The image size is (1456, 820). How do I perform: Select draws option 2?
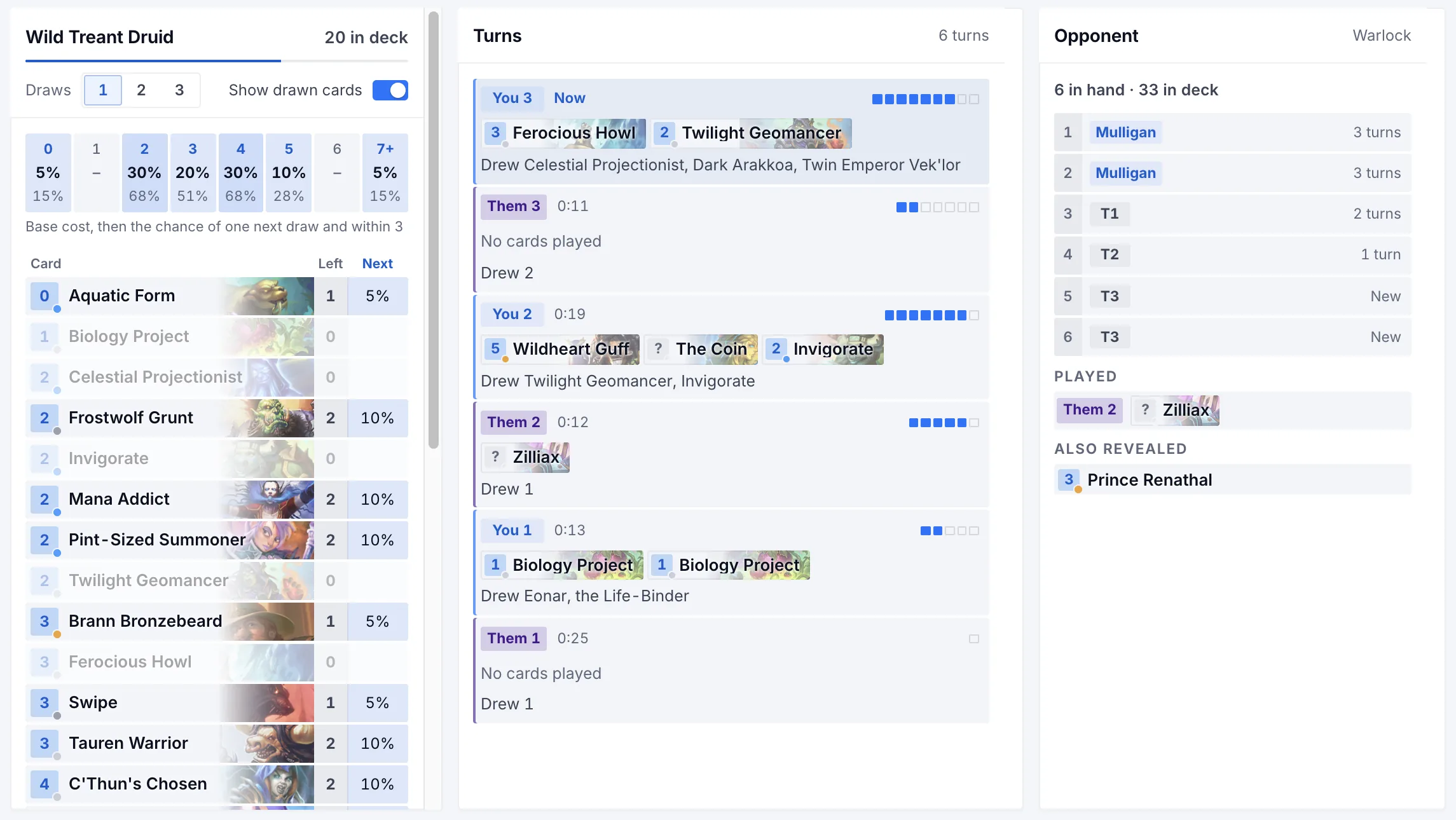tap(141, 90)
